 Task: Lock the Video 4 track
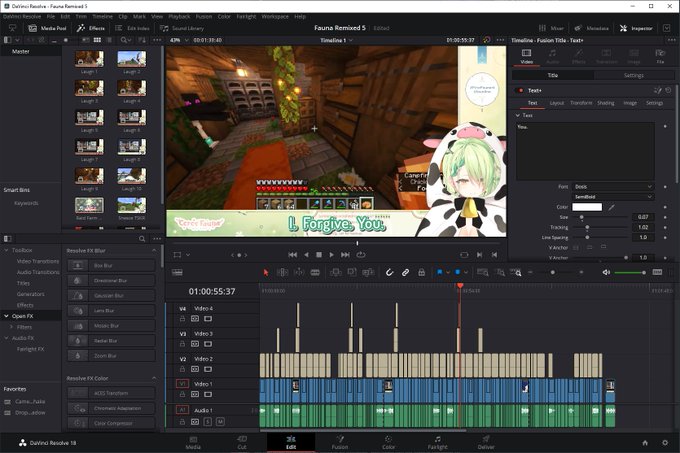(x=182, y=319)
